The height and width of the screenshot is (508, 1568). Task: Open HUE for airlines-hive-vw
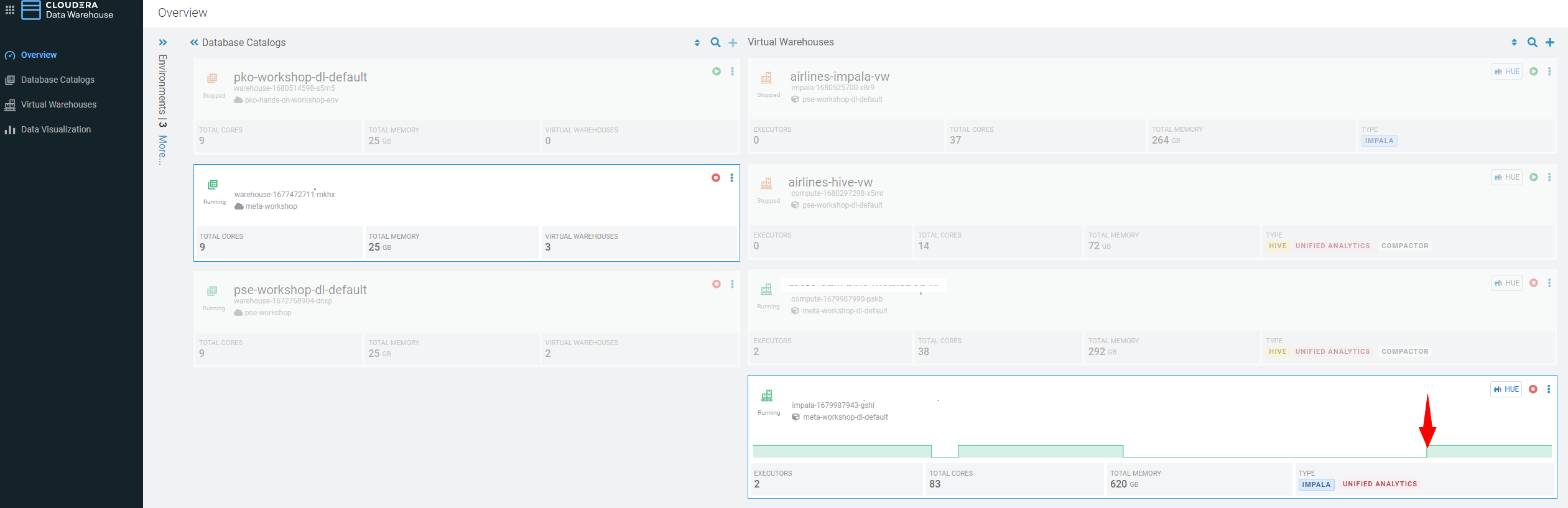pos(1507,177)
